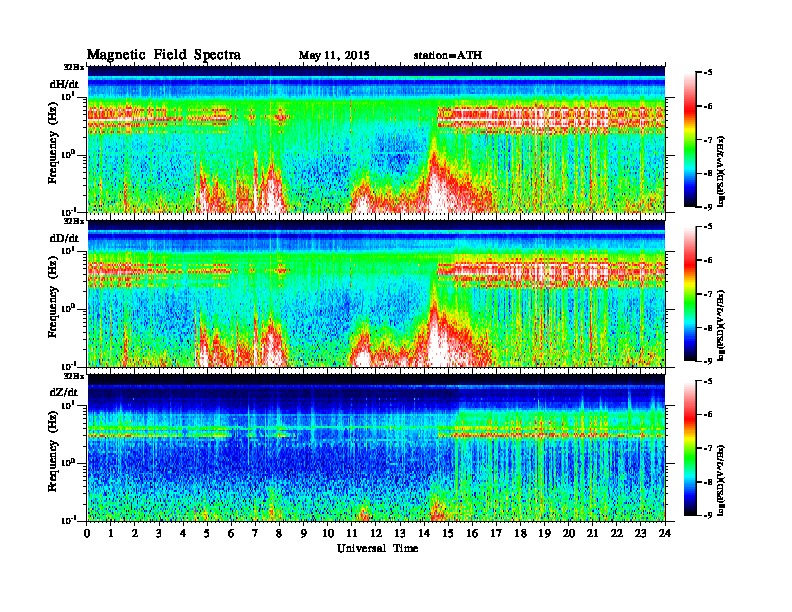Click the dZ/dt panel colorbar
This screenshot has width=792, height=612.
point(689,448)
